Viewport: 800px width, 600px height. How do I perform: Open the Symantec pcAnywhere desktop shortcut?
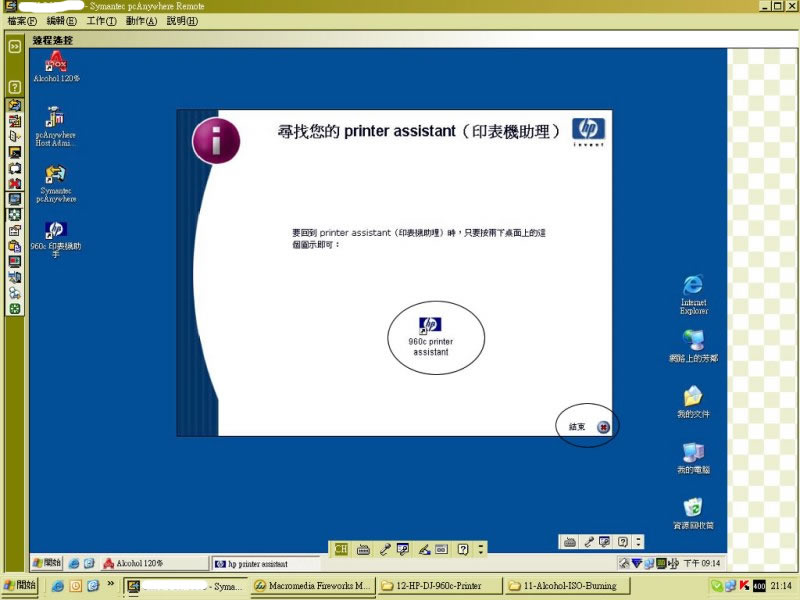pyautogui.click(x=56, y=184)
